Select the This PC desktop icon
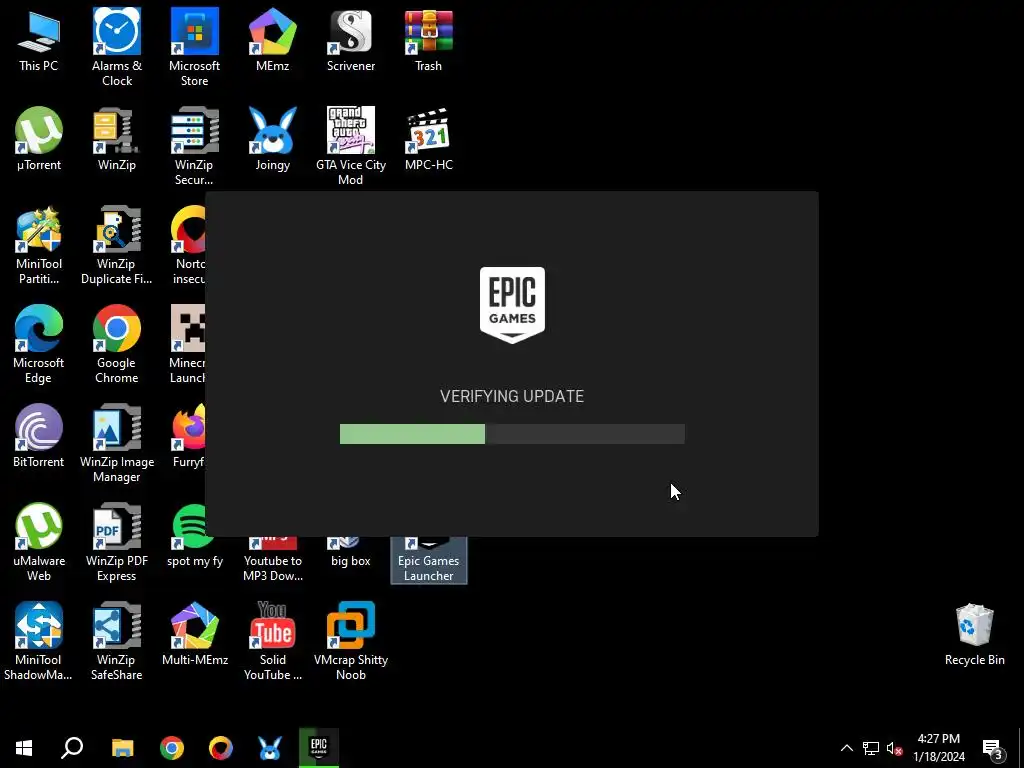Screen dimensions: 1024x768 [x=39, y=41]
